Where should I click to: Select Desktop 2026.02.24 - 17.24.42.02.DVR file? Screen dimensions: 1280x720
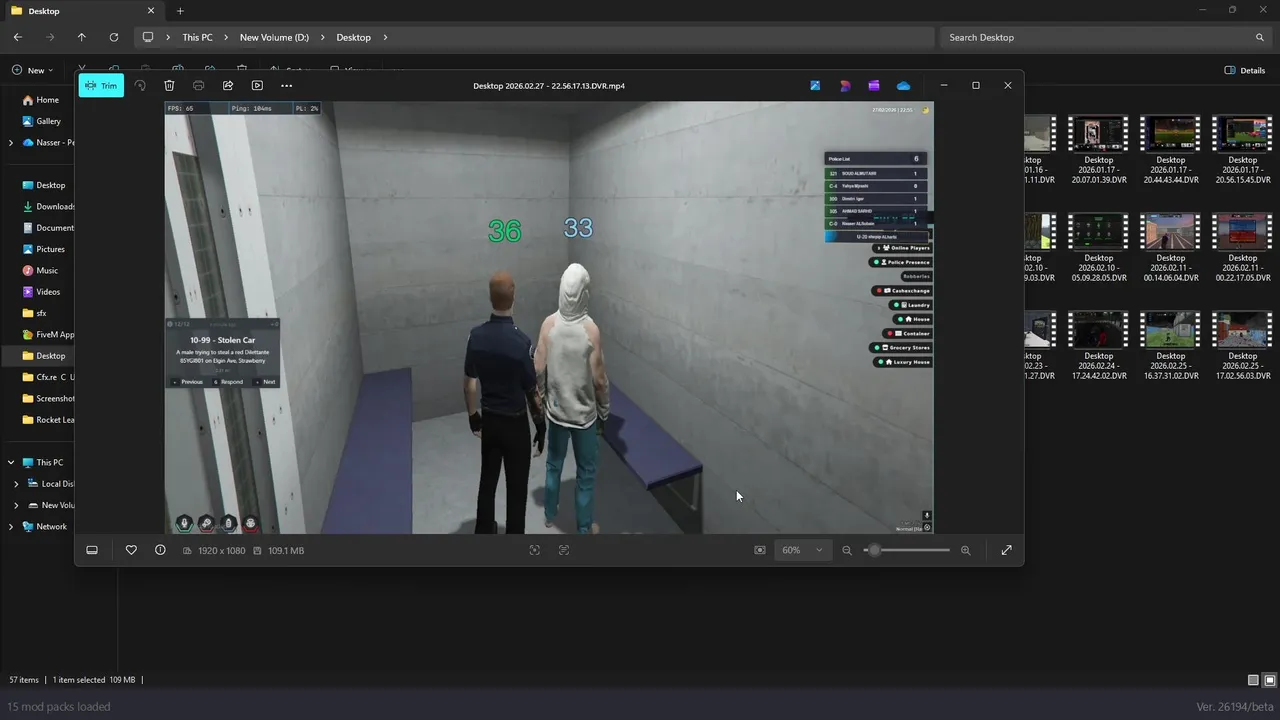tap(1098, 346)
